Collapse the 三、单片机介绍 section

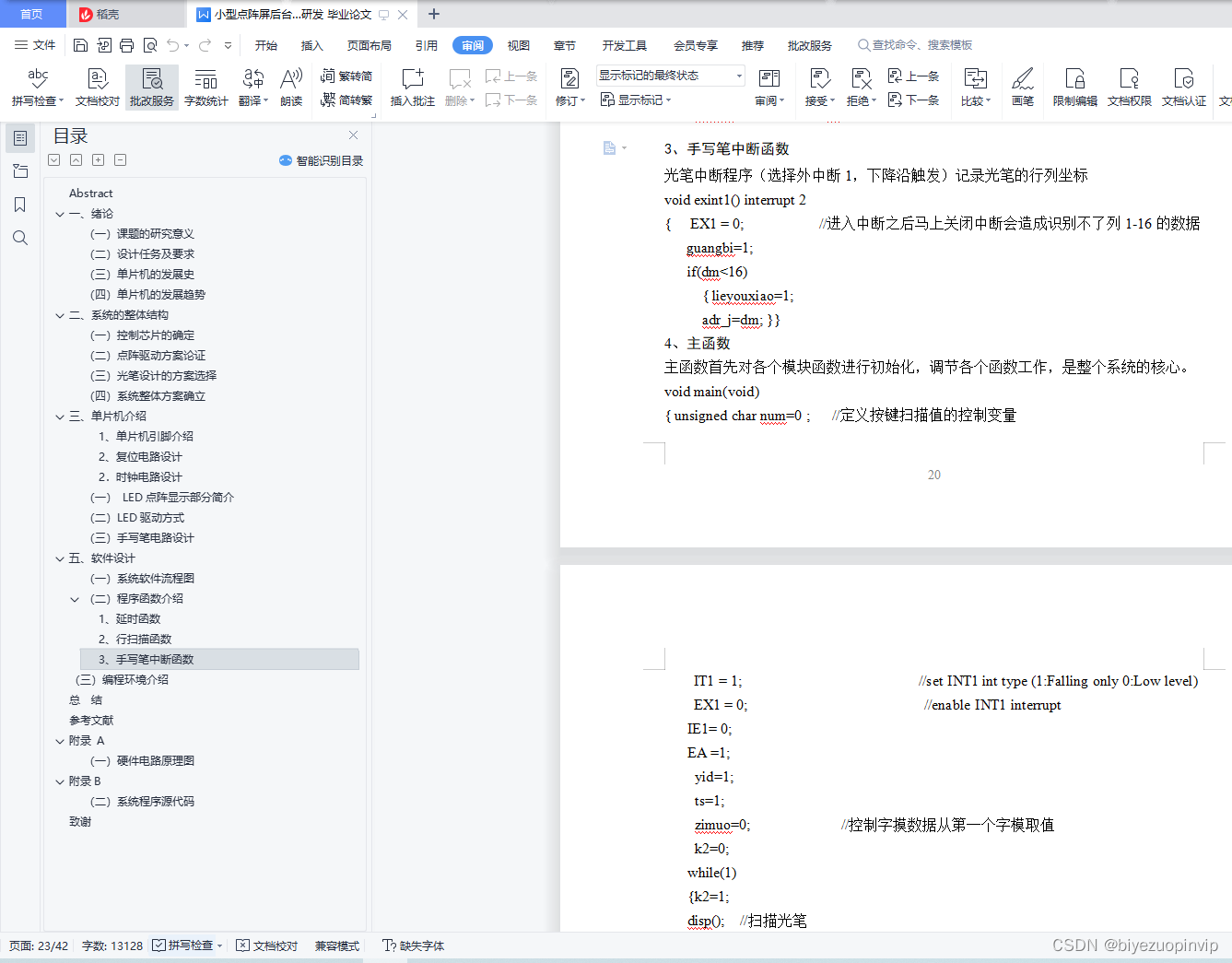pyautogui.click(x=60, y=417)
